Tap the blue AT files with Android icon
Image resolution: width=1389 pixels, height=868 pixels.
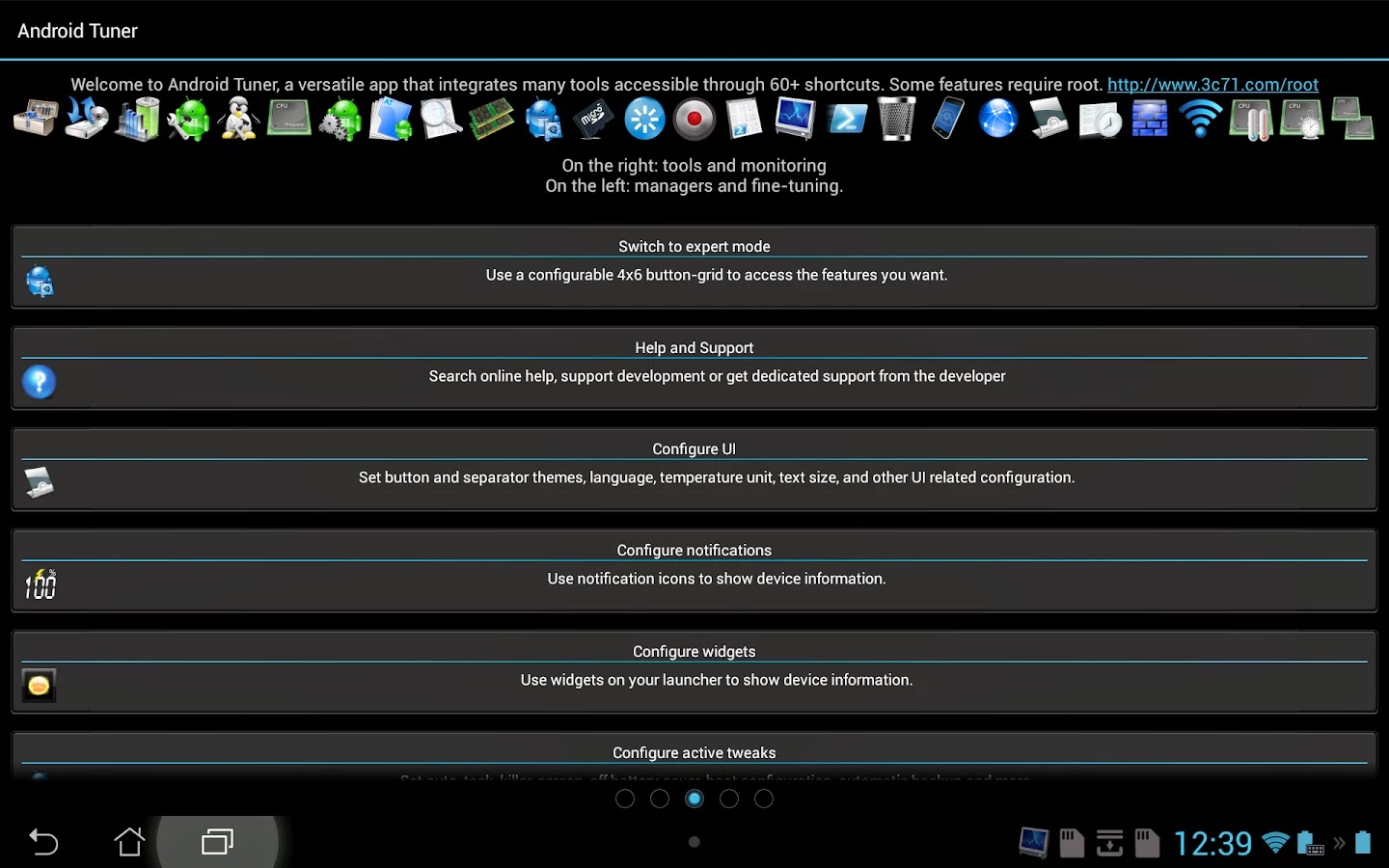click(x=391, y=120)
